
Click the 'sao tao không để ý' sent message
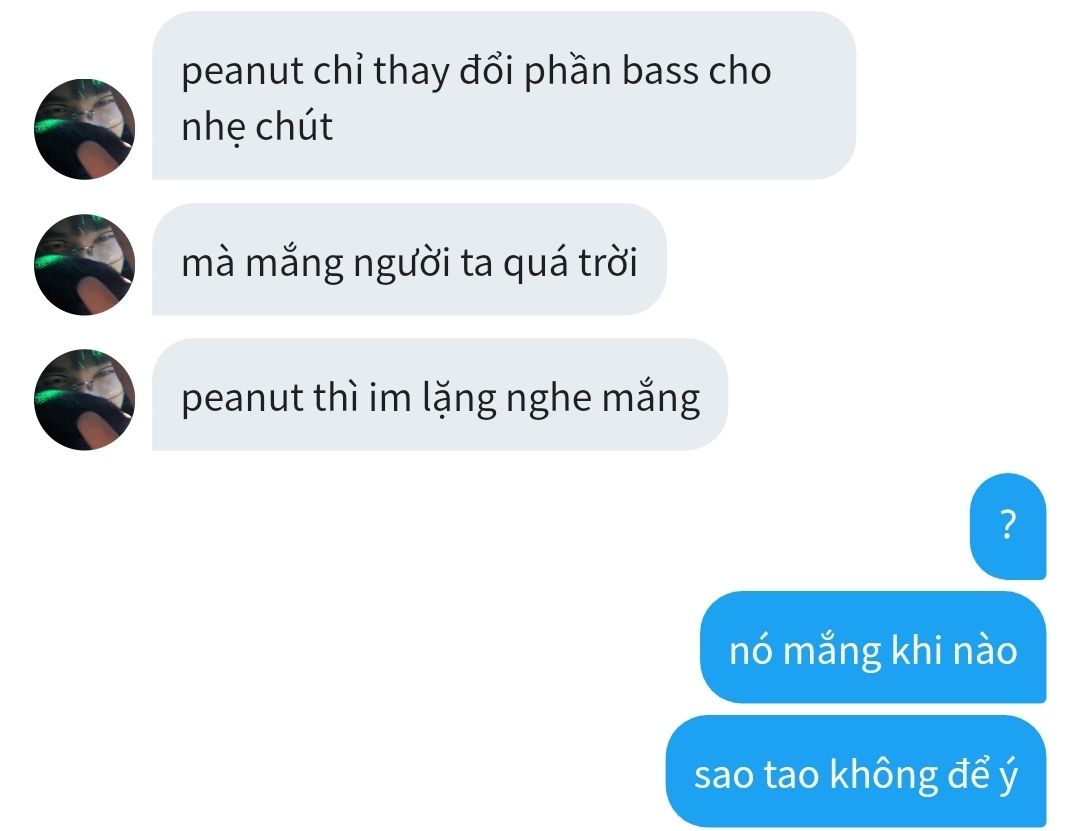pyautogui.click(x=855, y=771)
